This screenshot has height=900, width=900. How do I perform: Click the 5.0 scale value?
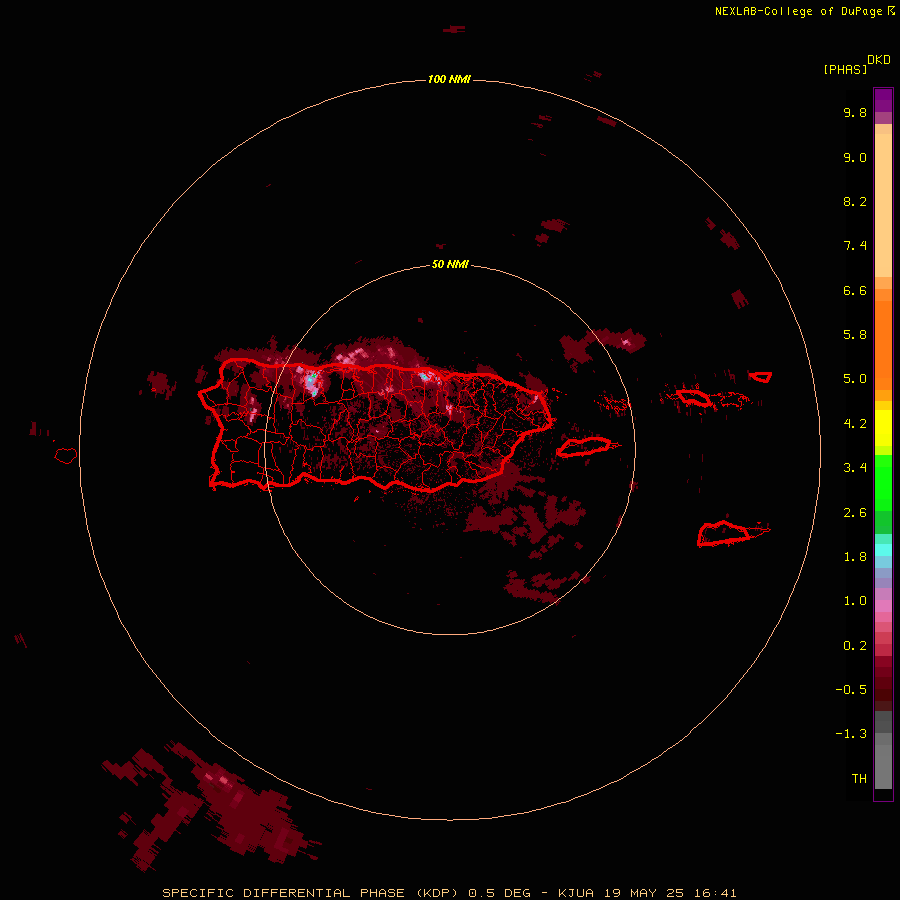[x=855, y=379]
